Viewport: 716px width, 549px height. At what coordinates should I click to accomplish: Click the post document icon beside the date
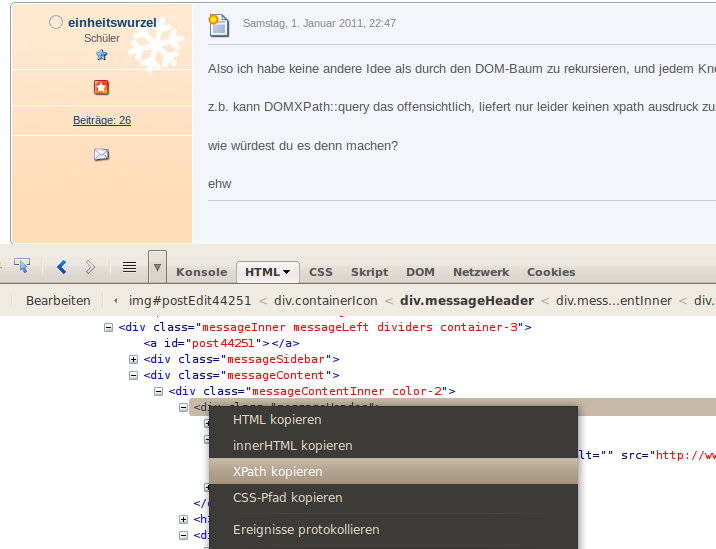(218, 24)
